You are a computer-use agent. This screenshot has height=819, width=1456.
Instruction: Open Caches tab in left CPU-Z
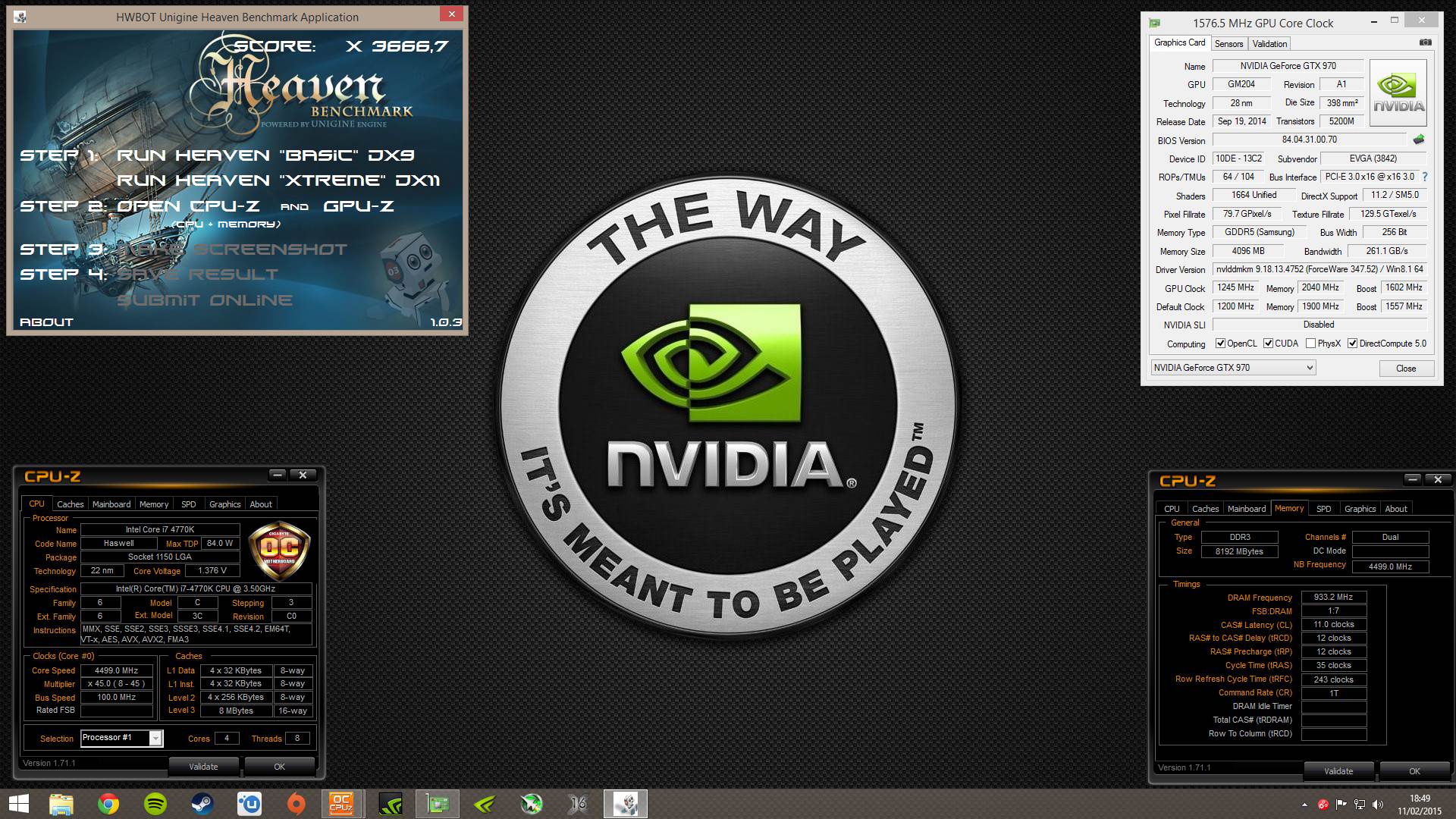(x=70, y=504)
